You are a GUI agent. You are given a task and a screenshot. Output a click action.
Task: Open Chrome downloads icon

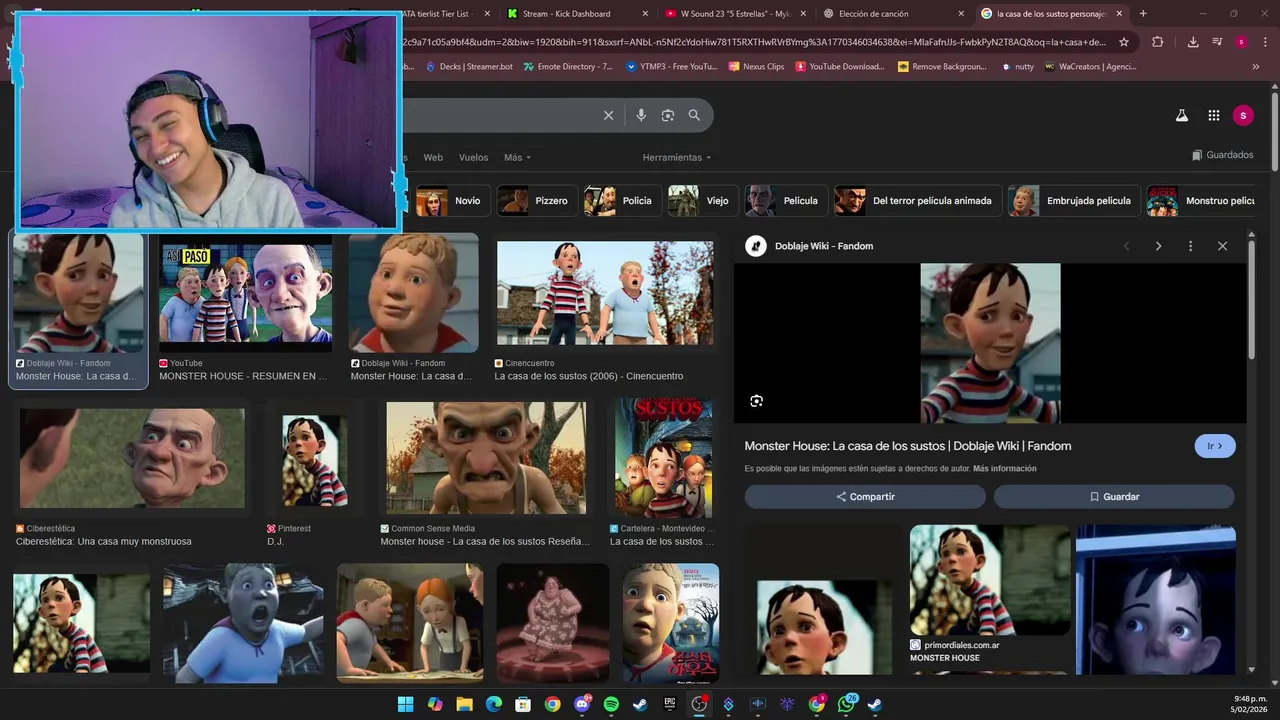coord(1193,42)
